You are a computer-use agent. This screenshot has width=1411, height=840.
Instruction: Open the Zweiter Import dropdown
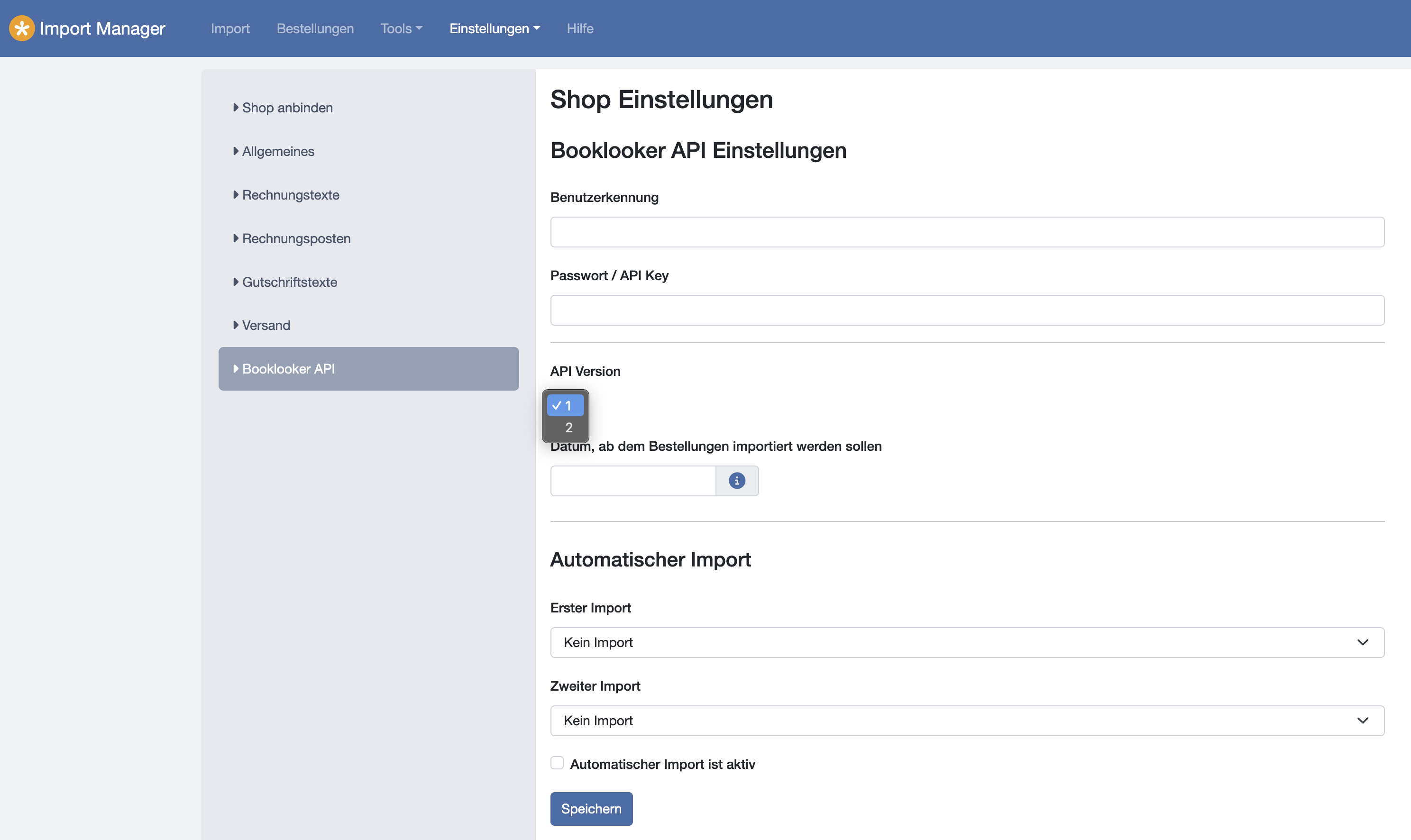(967, 721)
